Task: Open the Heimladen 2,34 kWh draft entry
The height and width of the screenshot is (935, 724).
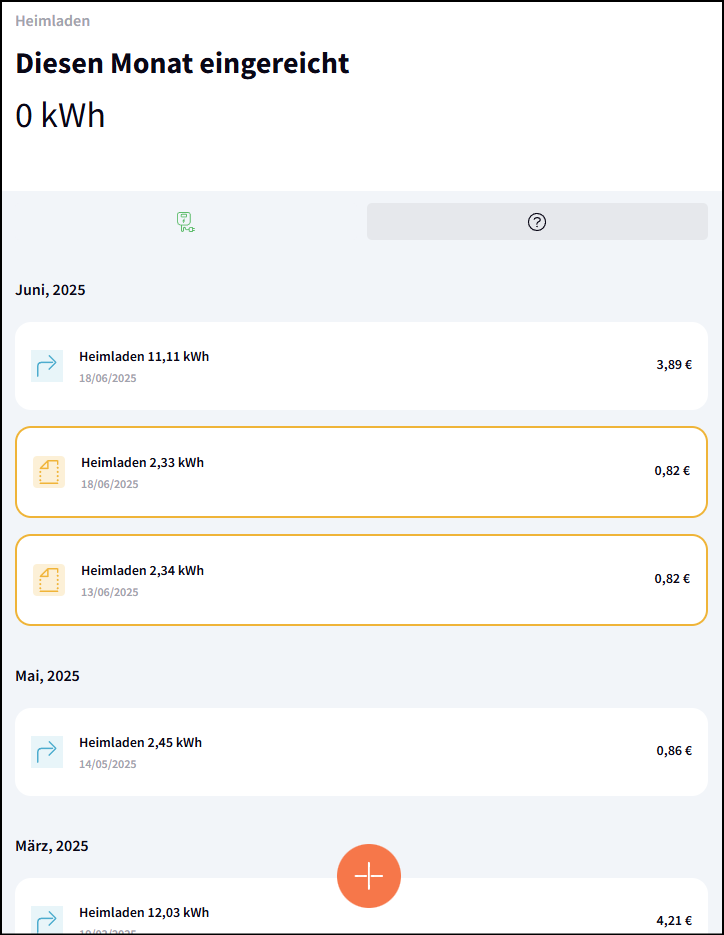Action: [142, 571]
